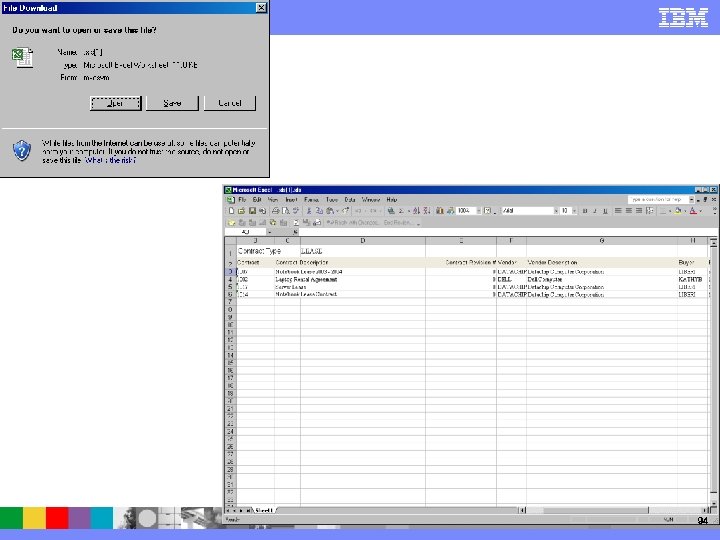Open the Data menu
This screenshot has width=720, height=540.
[x=350, y=200]
